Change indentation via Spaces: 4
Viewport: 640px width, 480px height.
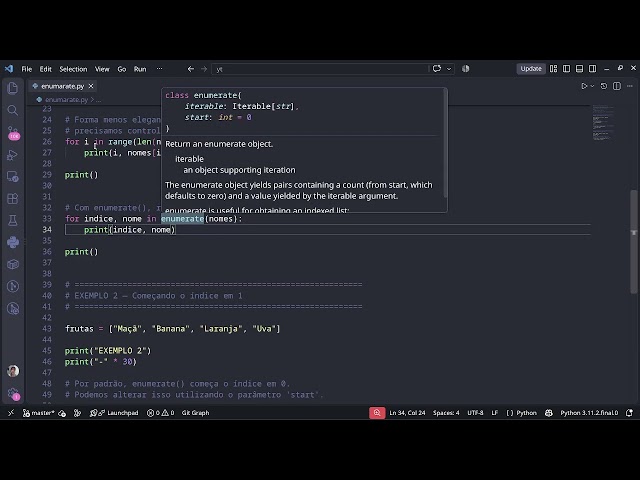446,413
